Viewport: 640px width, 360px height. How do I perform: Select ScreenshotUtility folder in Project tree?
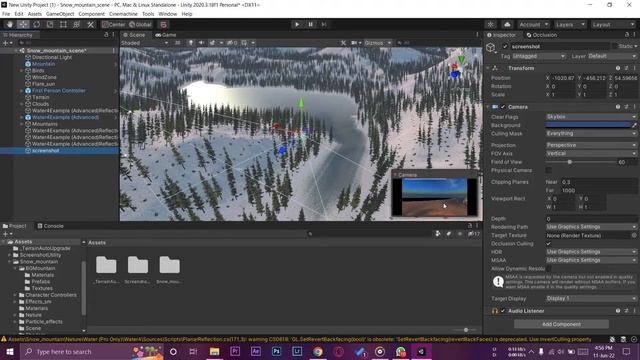40,255
